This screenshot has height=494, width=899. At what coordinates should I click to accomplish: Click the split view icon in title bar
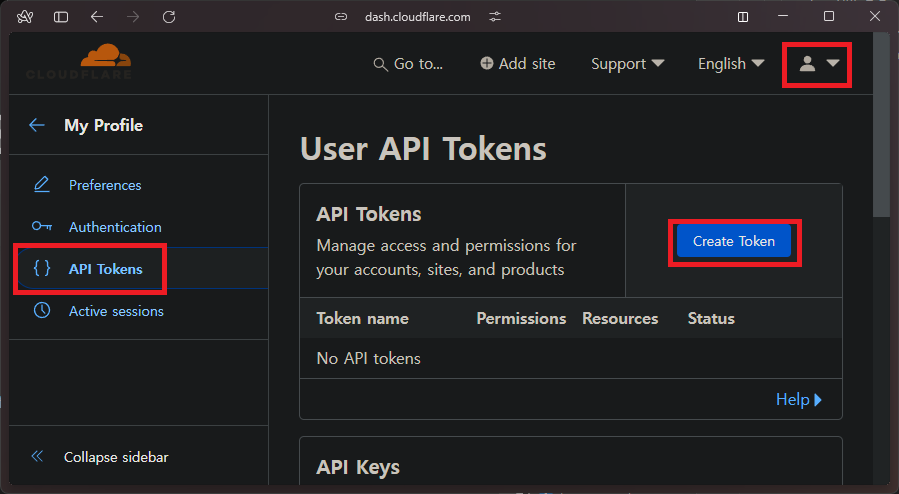[x=742, y=17]
